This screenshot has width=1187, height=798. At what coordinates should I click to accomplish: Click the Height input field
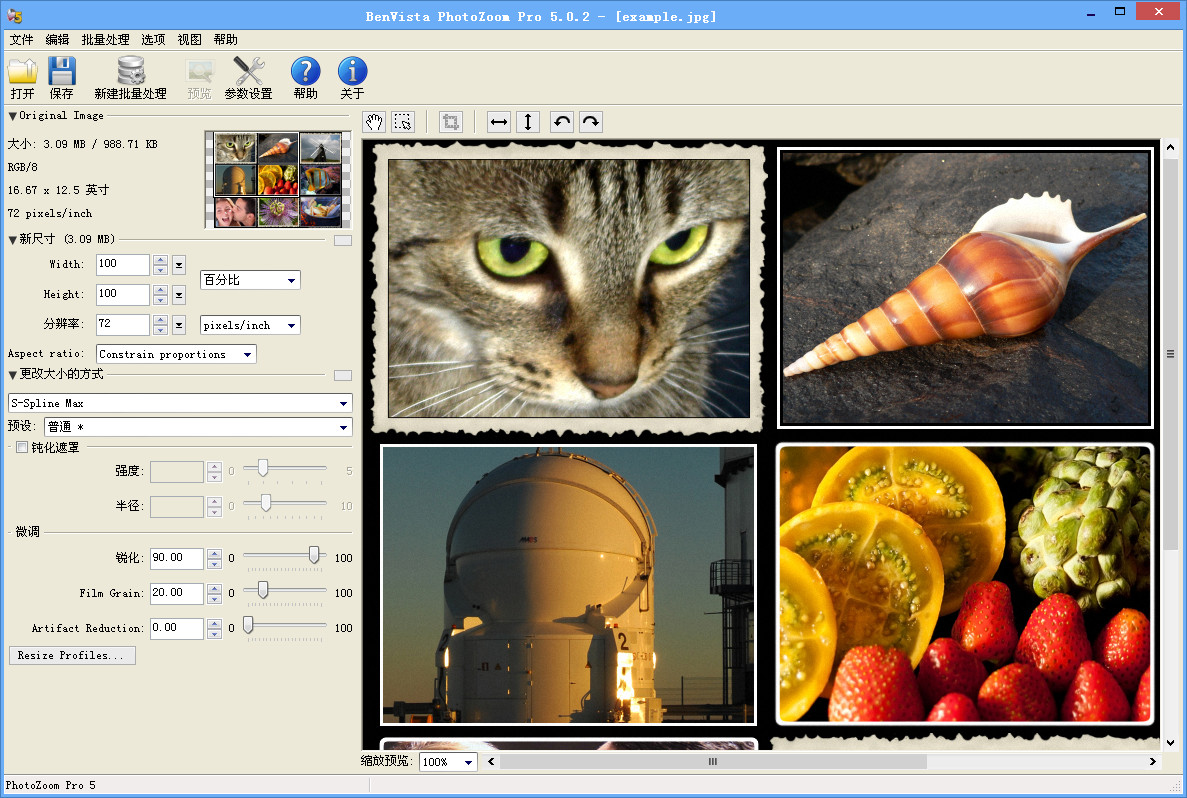point(123,294)
